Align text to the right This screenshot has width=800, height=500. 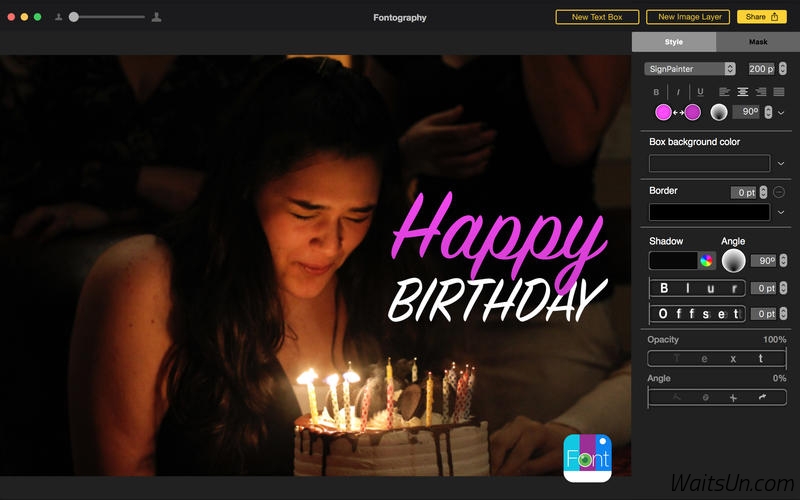click(x=761, y=92)
